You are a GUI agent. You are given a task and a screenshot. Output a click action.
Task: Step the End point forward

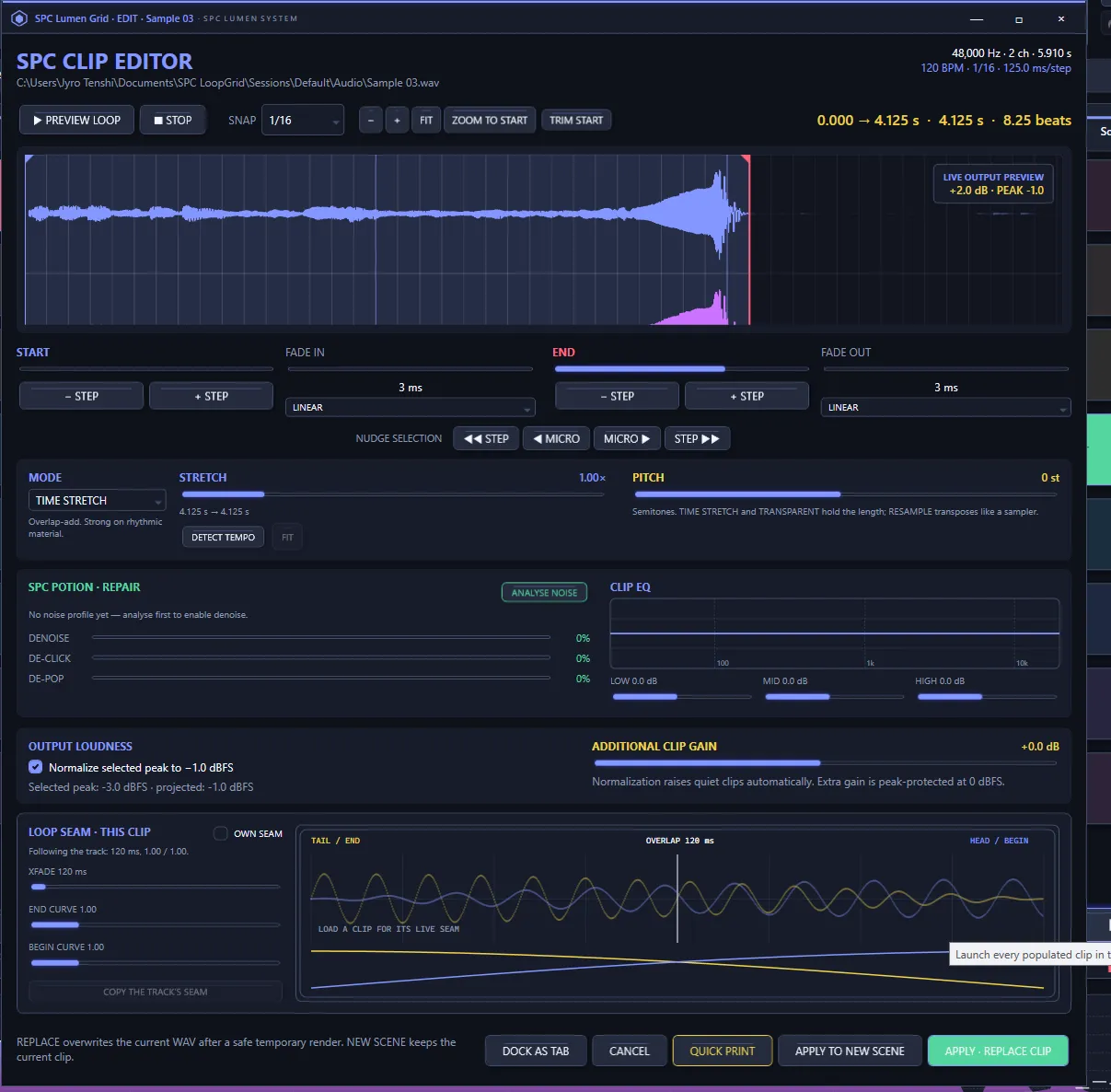pyautogui.click(x=746, y=396)
